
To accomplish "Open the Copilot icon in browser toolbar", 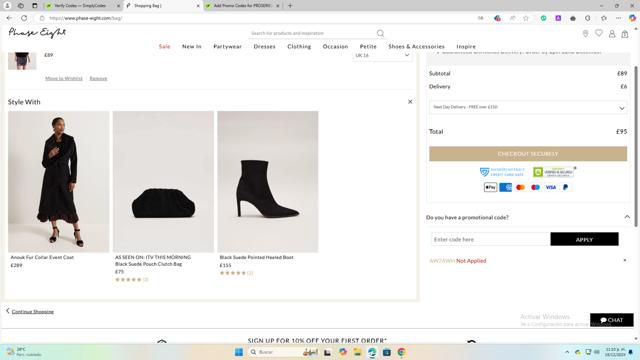I will [x=632, y=18].
